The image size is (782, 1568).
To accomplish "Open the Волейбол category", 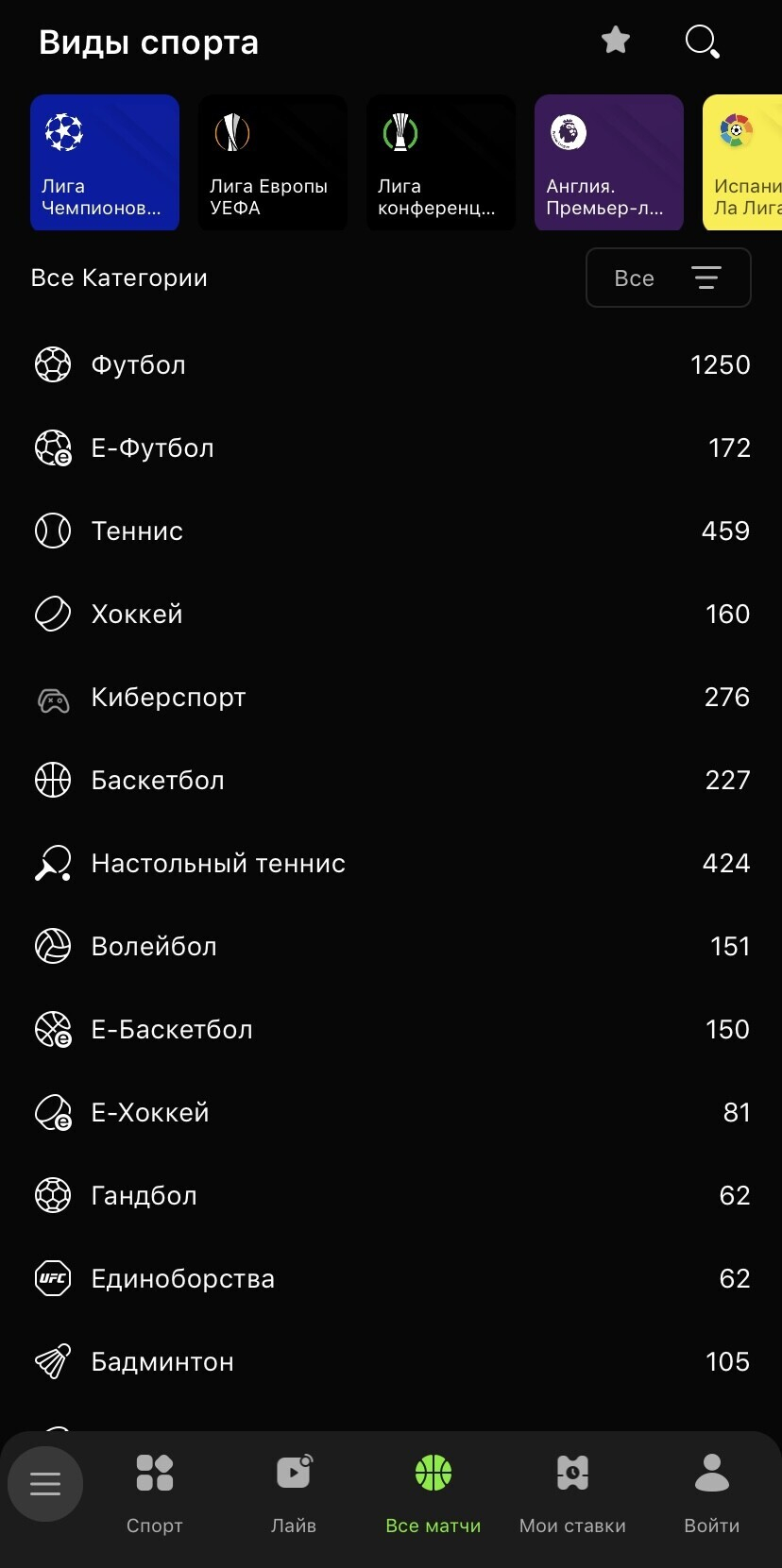I will pyautogui.click(x=391, y=946).
